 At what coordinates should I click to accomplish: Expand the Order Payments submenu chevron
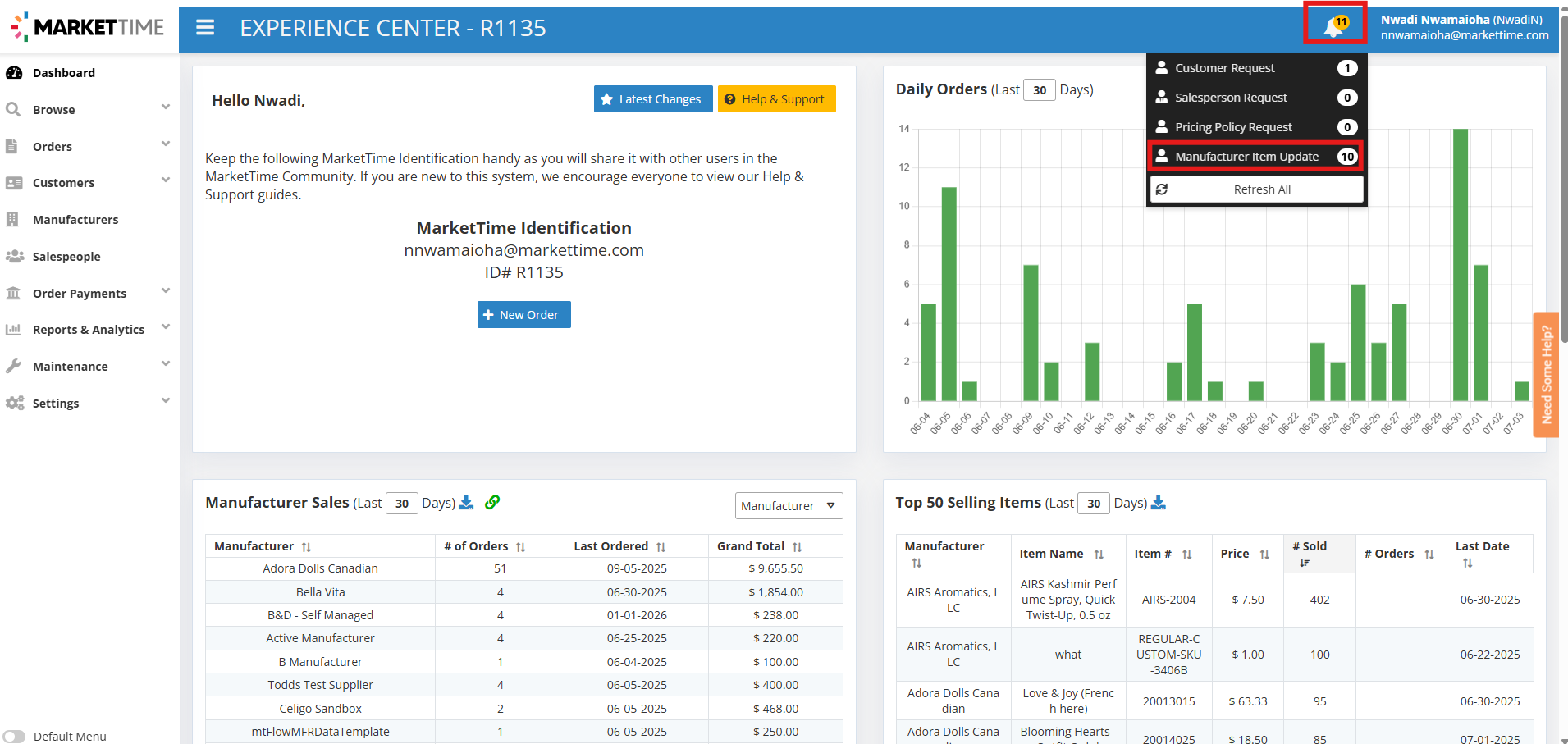pyautogui.click(x=166, y=290)
